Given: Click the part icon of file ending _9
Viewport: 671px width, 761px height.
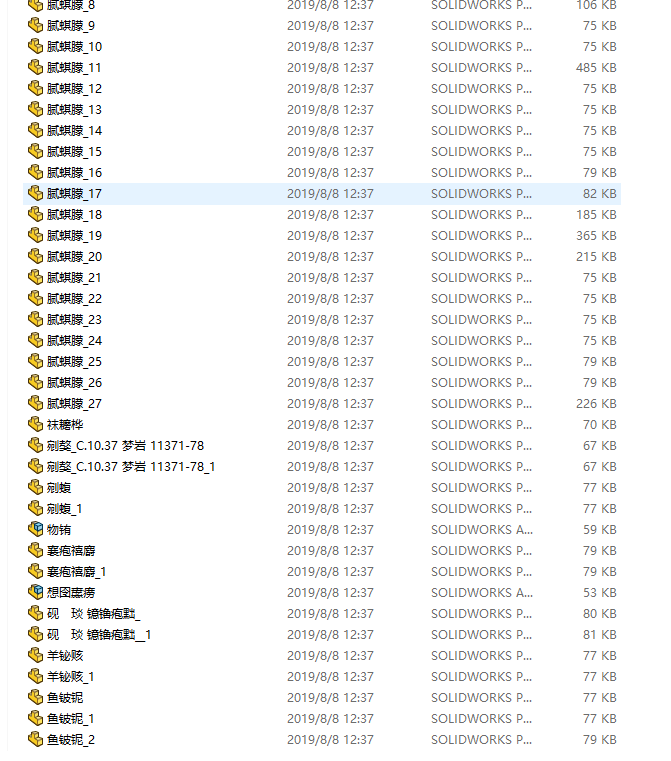Looking at the screenshot, I should pyautogui.click(x=35, y=25).
